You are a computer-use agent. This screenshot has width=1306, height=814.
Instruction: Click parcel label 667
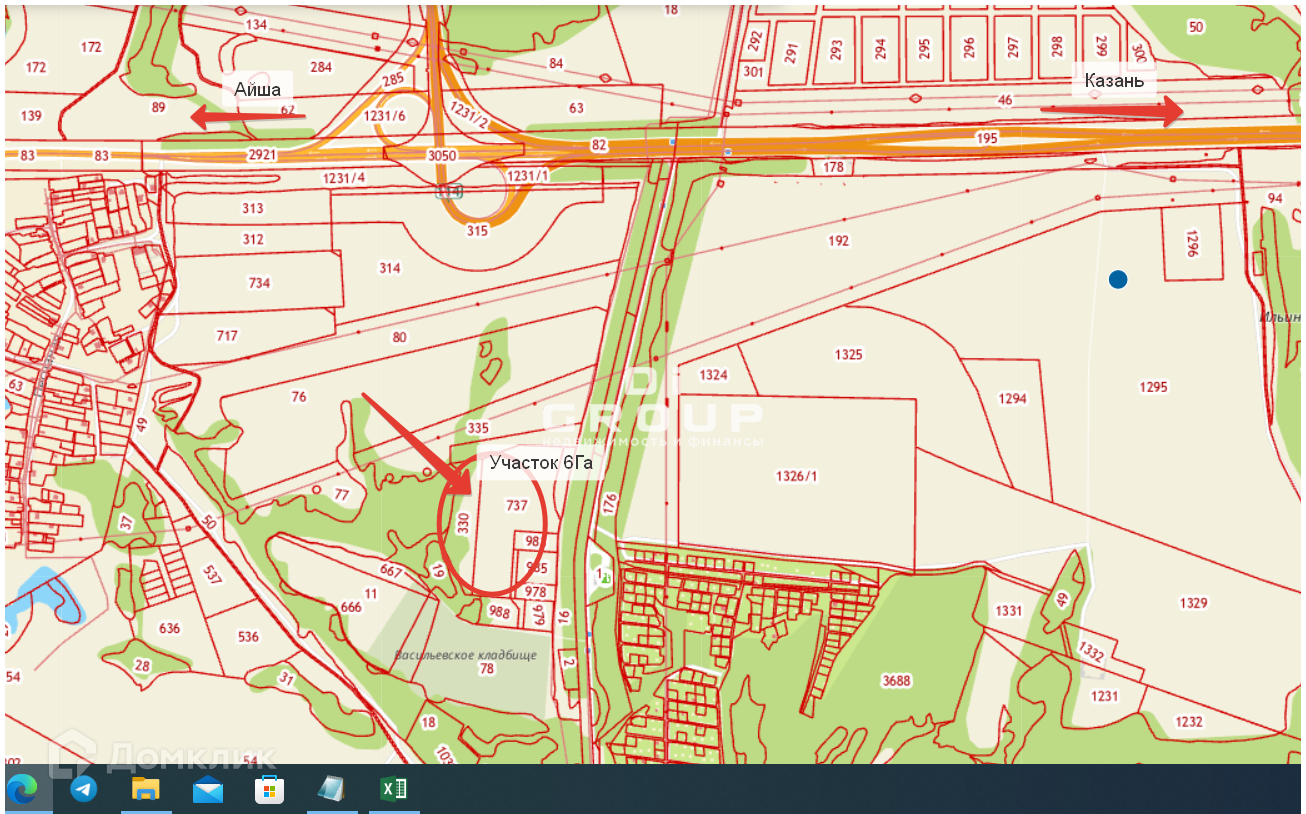pos(391,572)
